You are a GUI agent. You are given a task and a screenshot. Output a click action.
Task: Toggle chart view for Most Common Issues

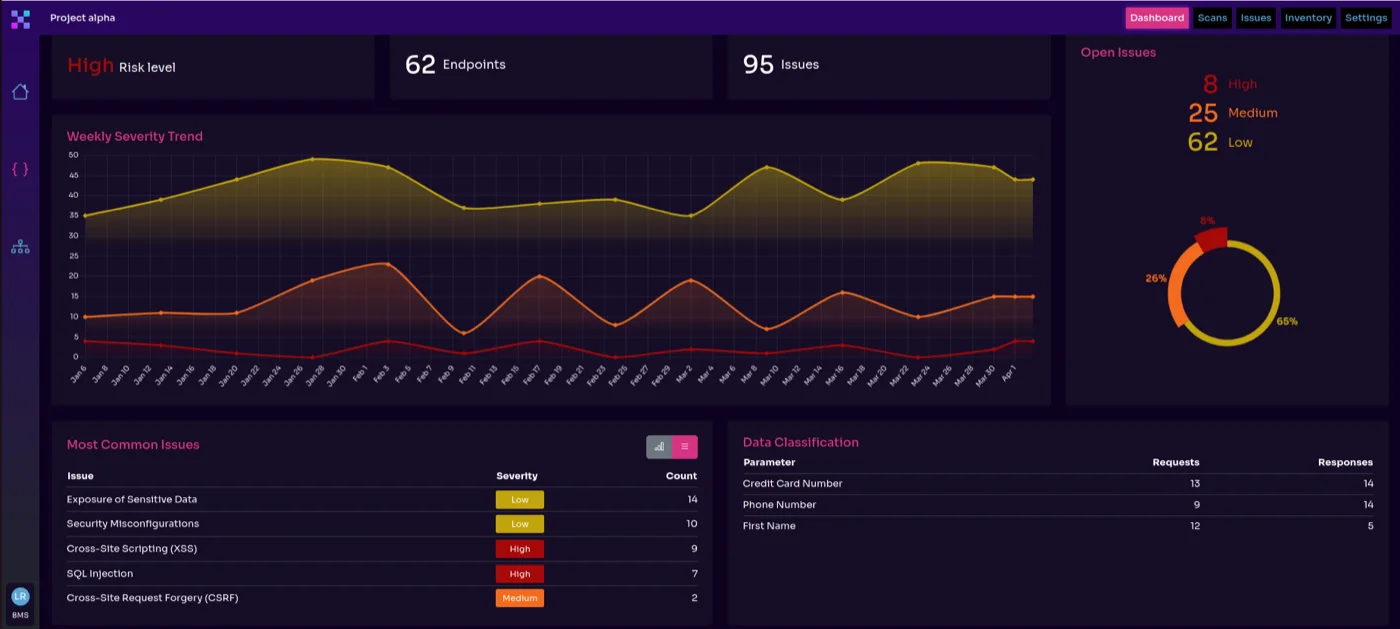(x=658, y=446)
